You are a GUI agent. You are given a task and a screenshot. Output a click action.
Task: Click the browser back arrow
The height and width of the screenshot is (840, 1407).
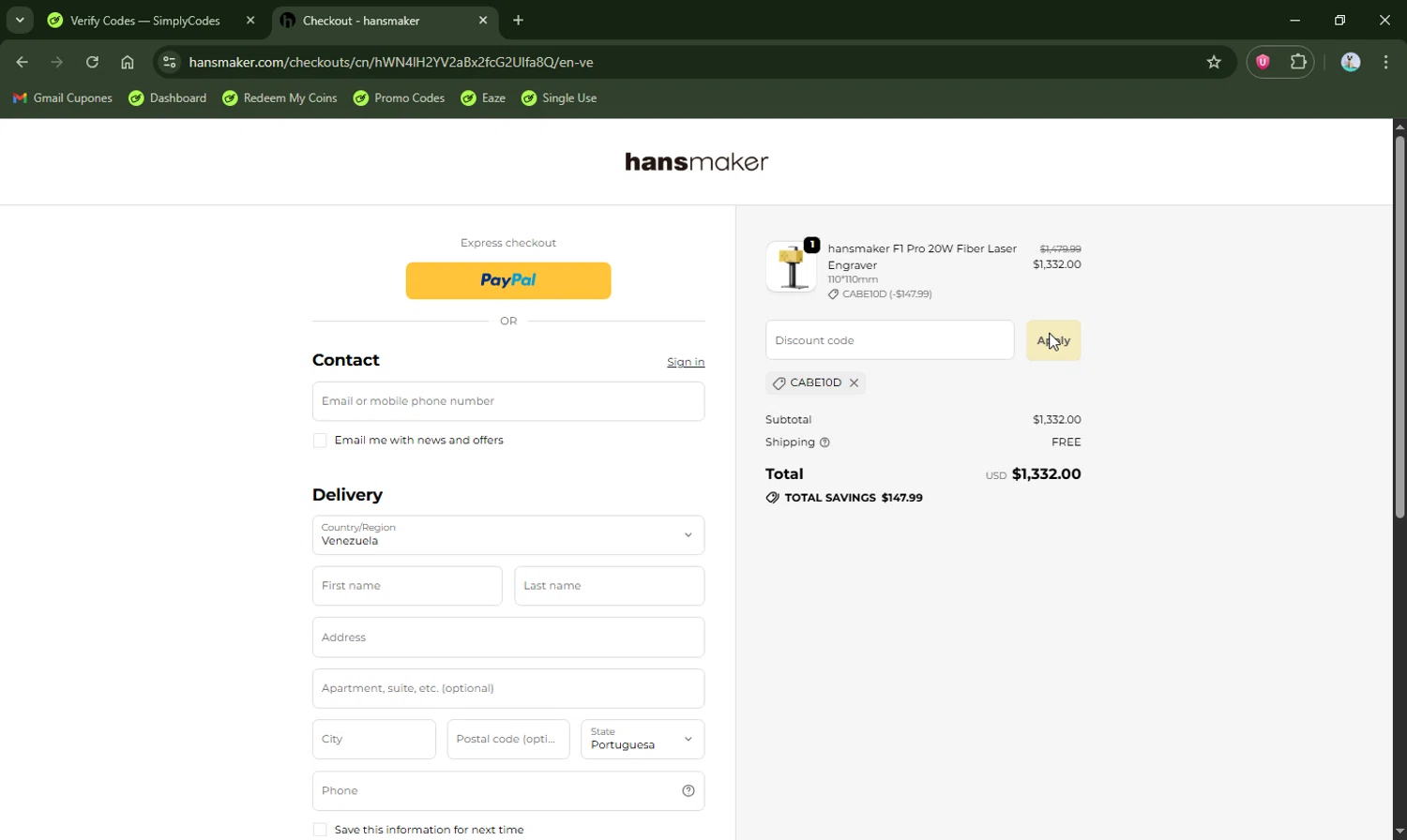[22, 62]
